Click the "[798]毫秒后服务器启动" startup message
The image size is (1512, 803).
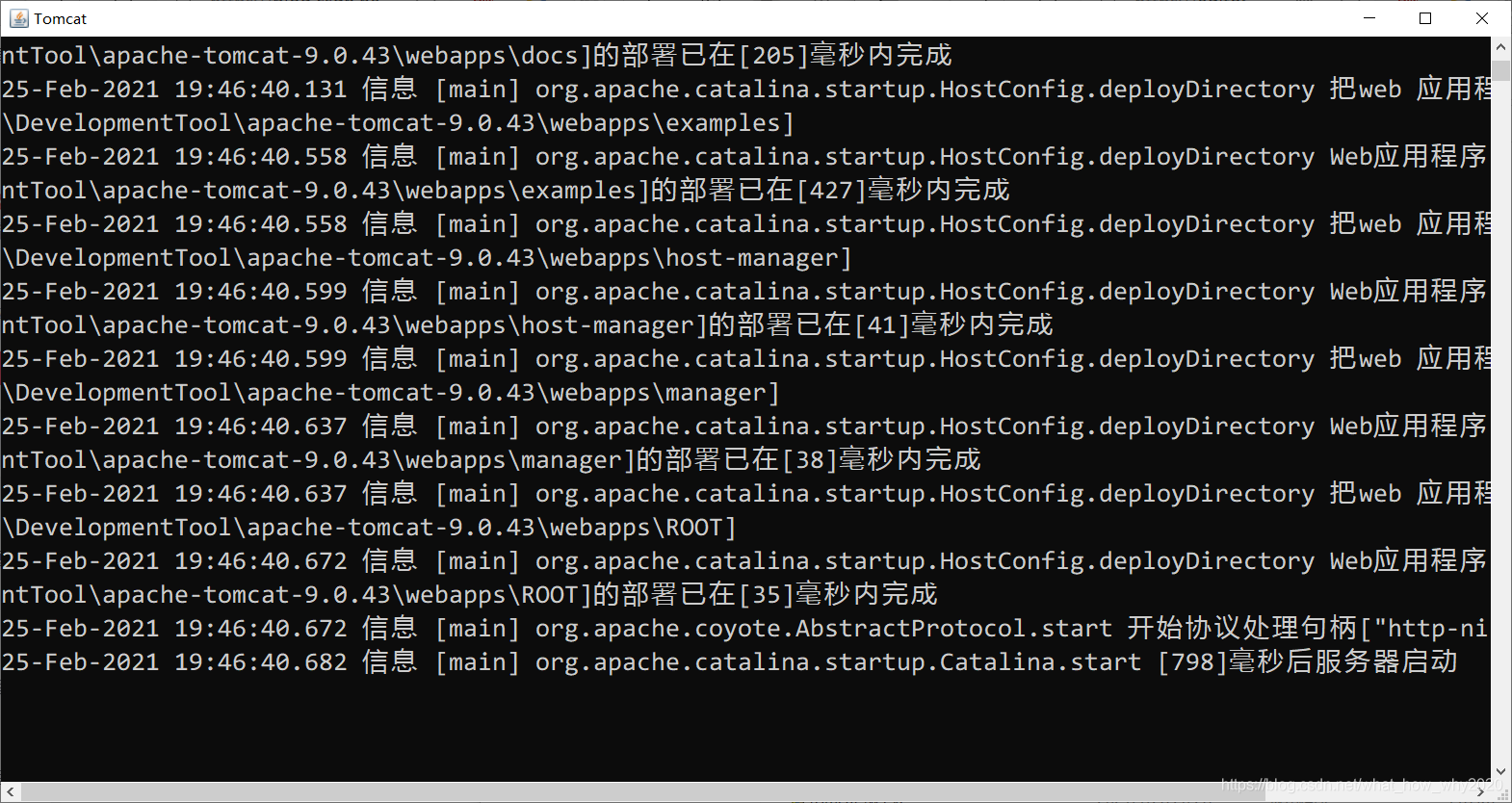(1307, 662)
